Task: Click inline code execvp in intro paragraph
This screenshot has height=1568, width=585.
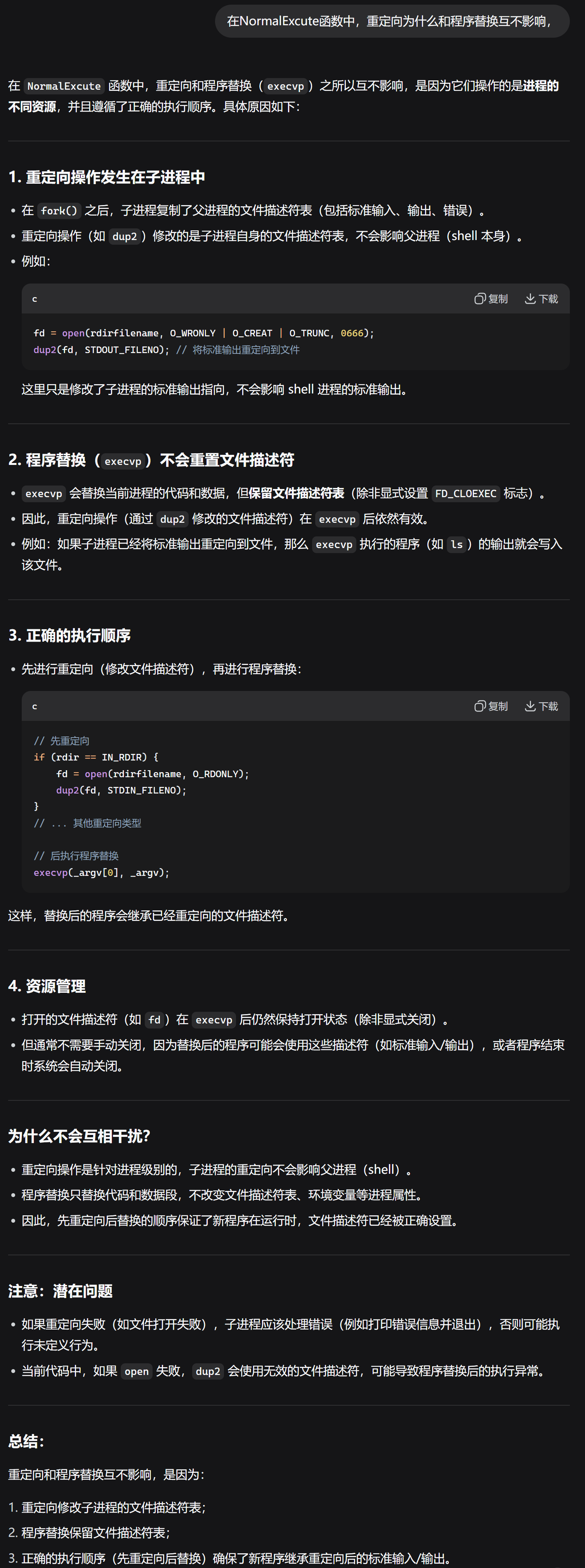Action: point(285,86)
